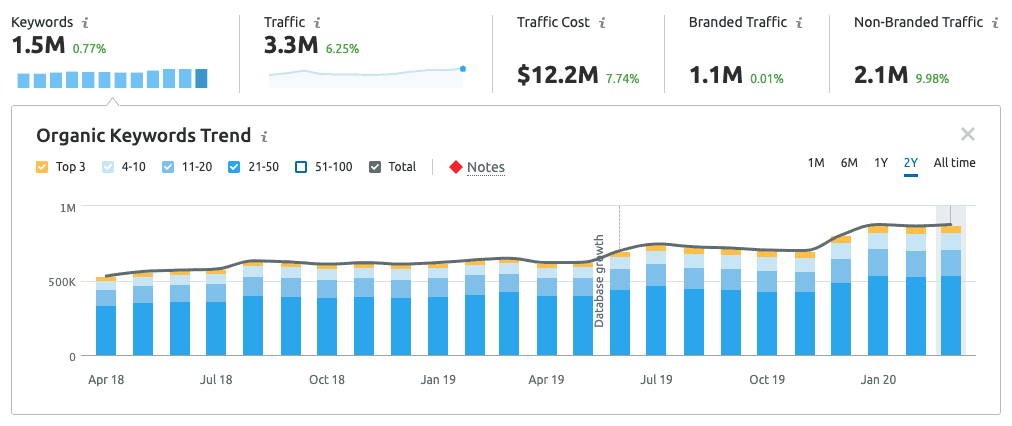Click the 2.1M Non-Branded Traffic value
Image resolution: width=1012 pixels, height=426 pixels.
pyautogui.click(x=882, y=76)
